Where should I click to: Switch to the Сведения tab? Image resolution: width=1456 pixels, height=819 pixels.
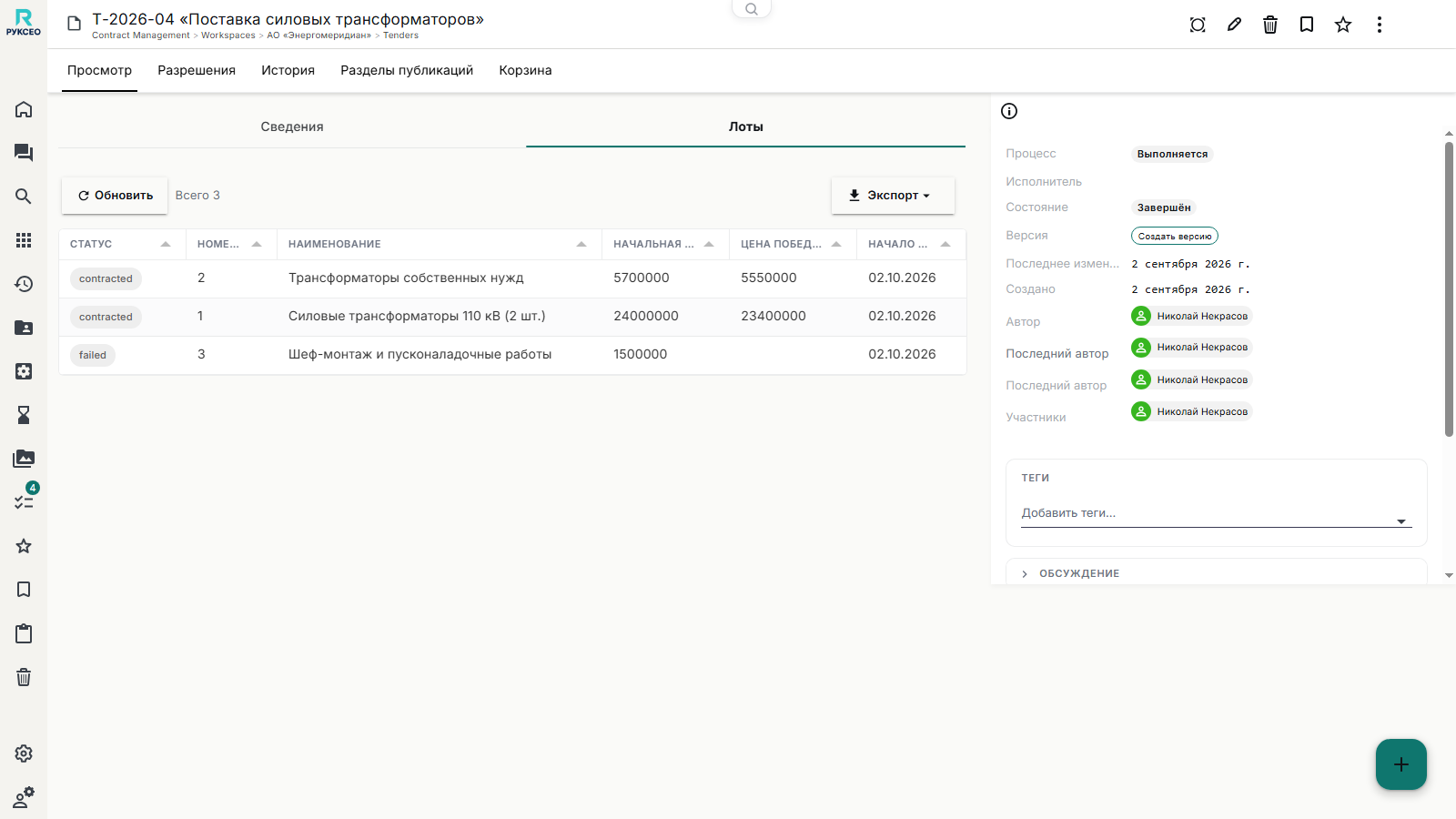coord(292,126)
